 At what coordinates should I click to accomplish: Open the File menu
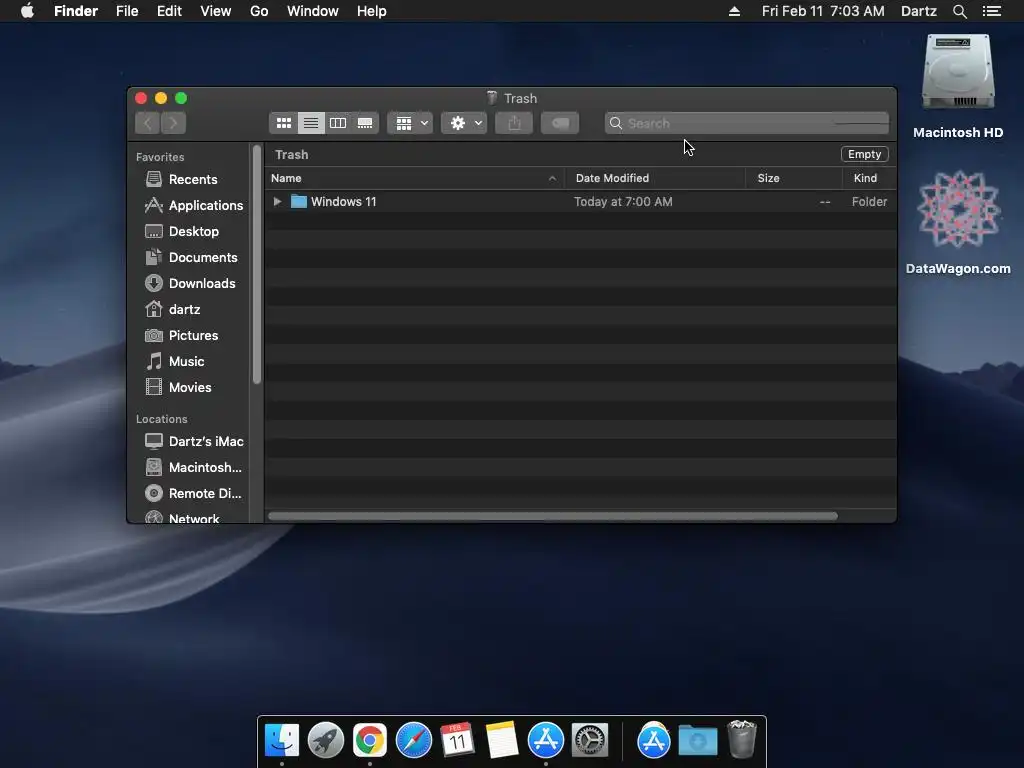pos(127,11)
